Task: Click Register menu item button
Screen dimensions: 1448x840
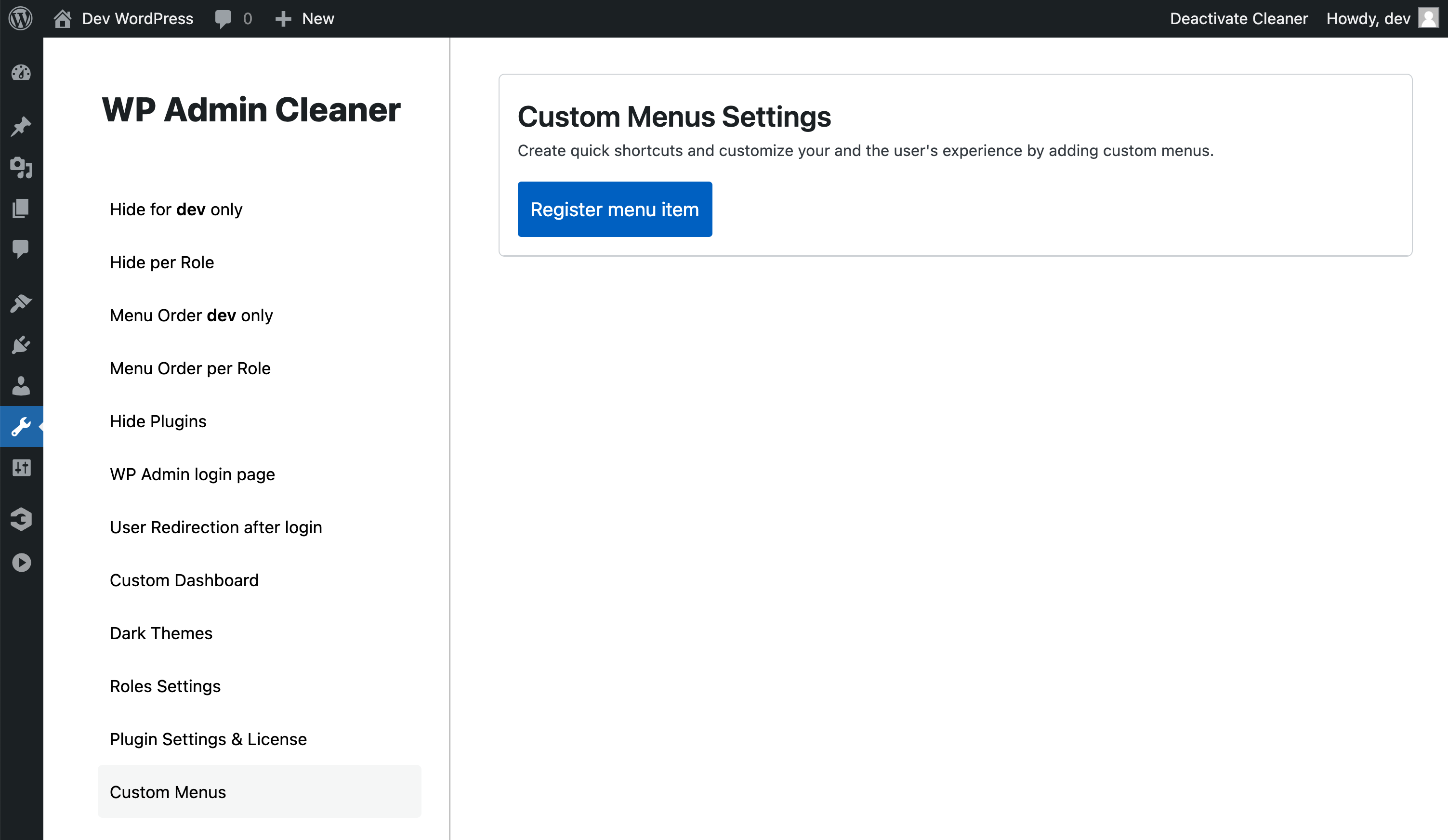Action: coord(614,209)
